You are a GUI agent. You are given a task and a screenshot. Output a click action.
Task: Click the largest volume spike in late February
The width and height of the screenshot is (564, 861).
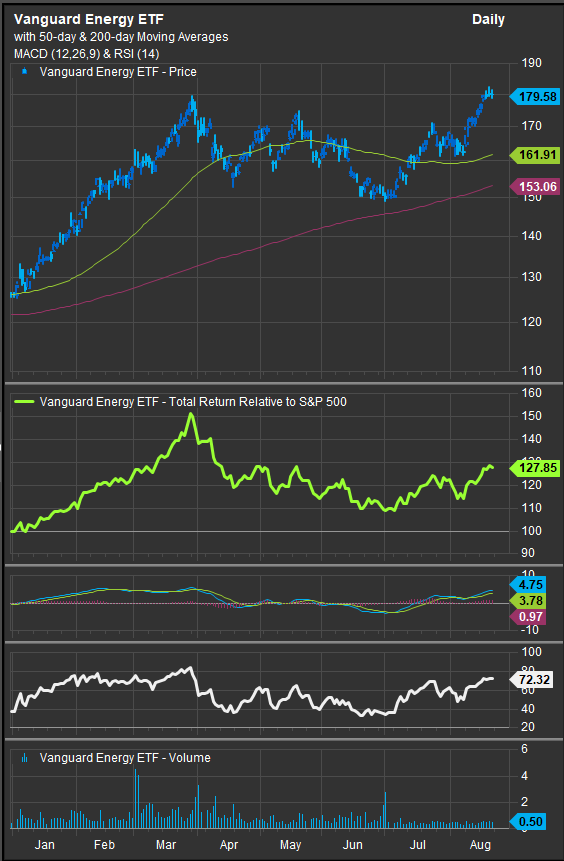click(135, 798)
